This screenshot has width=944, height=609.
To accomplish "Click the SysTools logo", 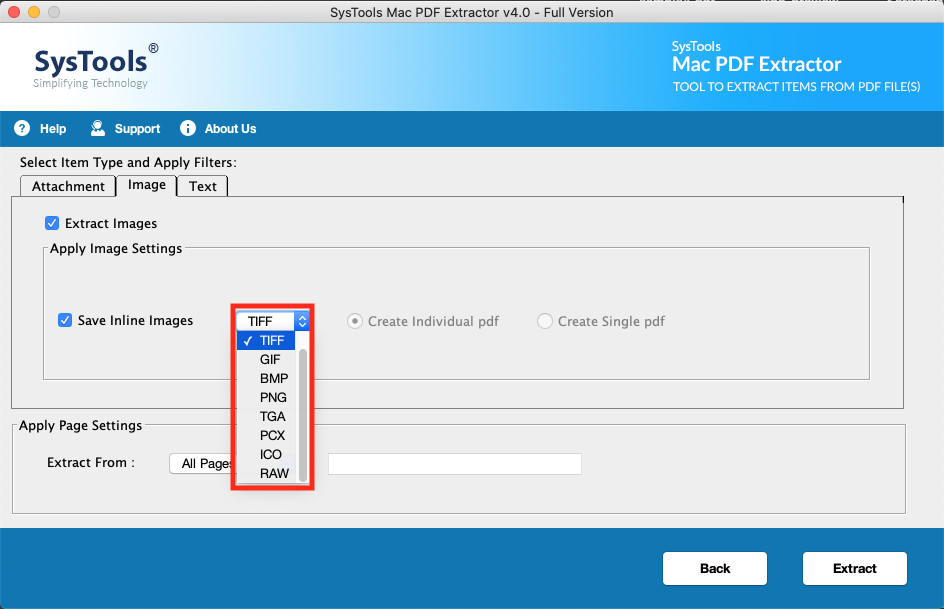I will pos(96,66).
